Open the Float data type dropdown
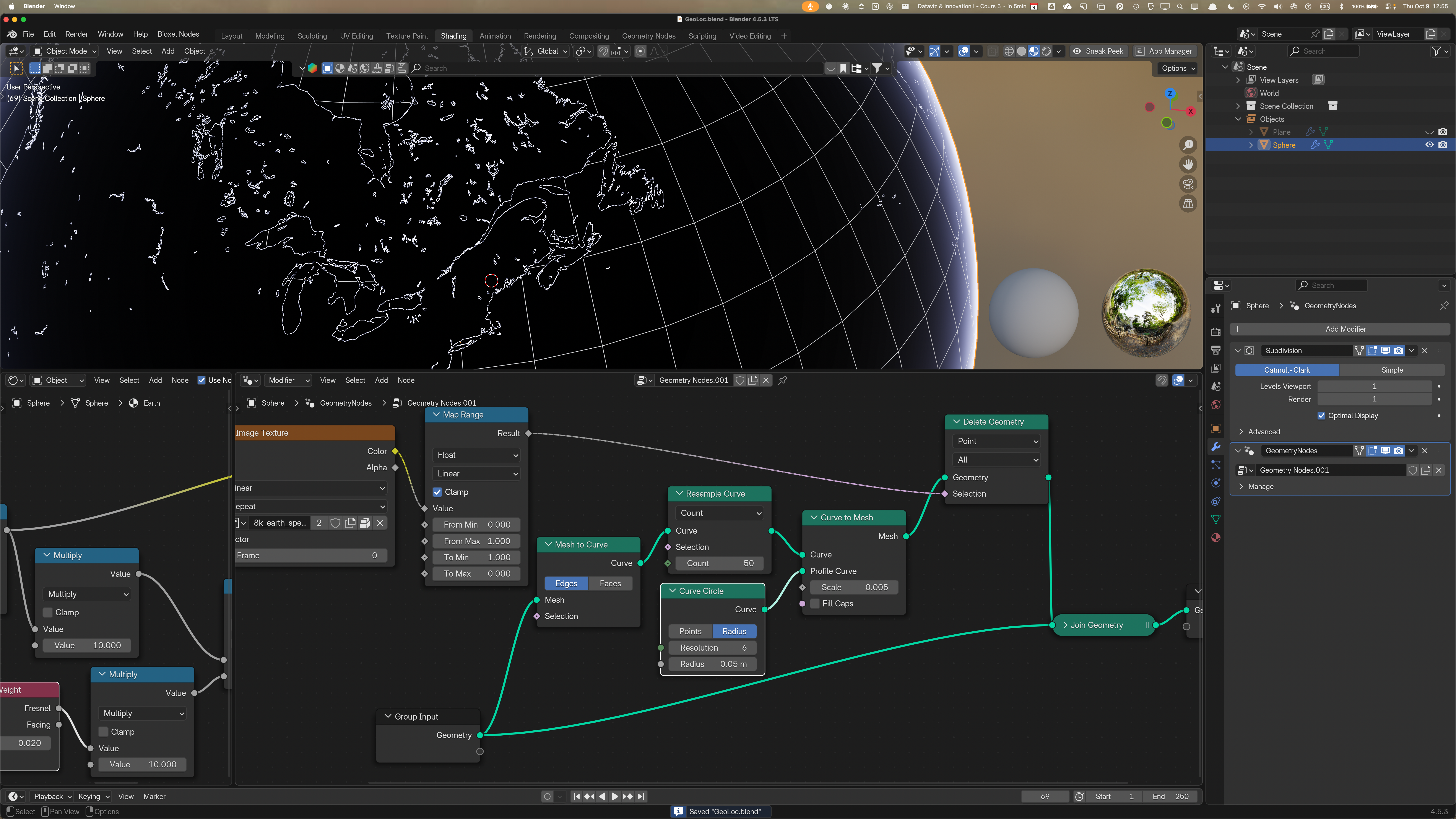Viewport: 1456px width, 819px height. tap(476, 455)
